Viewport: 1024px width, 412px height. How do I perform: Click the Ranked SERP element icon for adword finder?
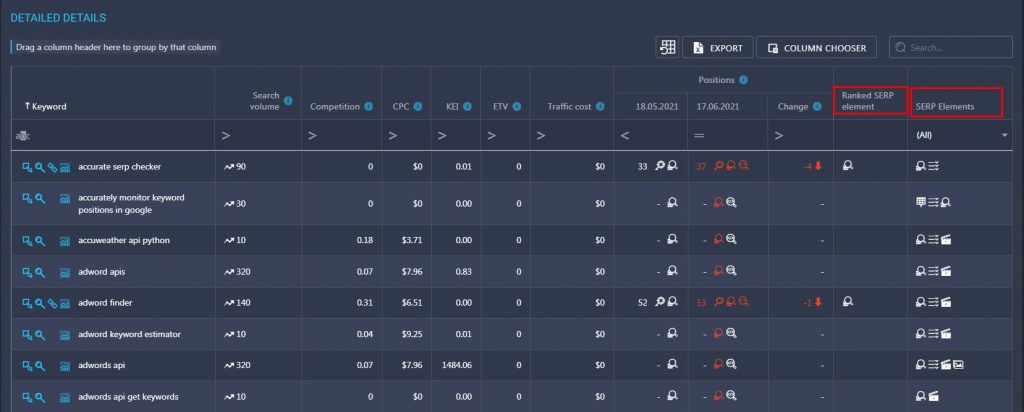pos(848,302)
